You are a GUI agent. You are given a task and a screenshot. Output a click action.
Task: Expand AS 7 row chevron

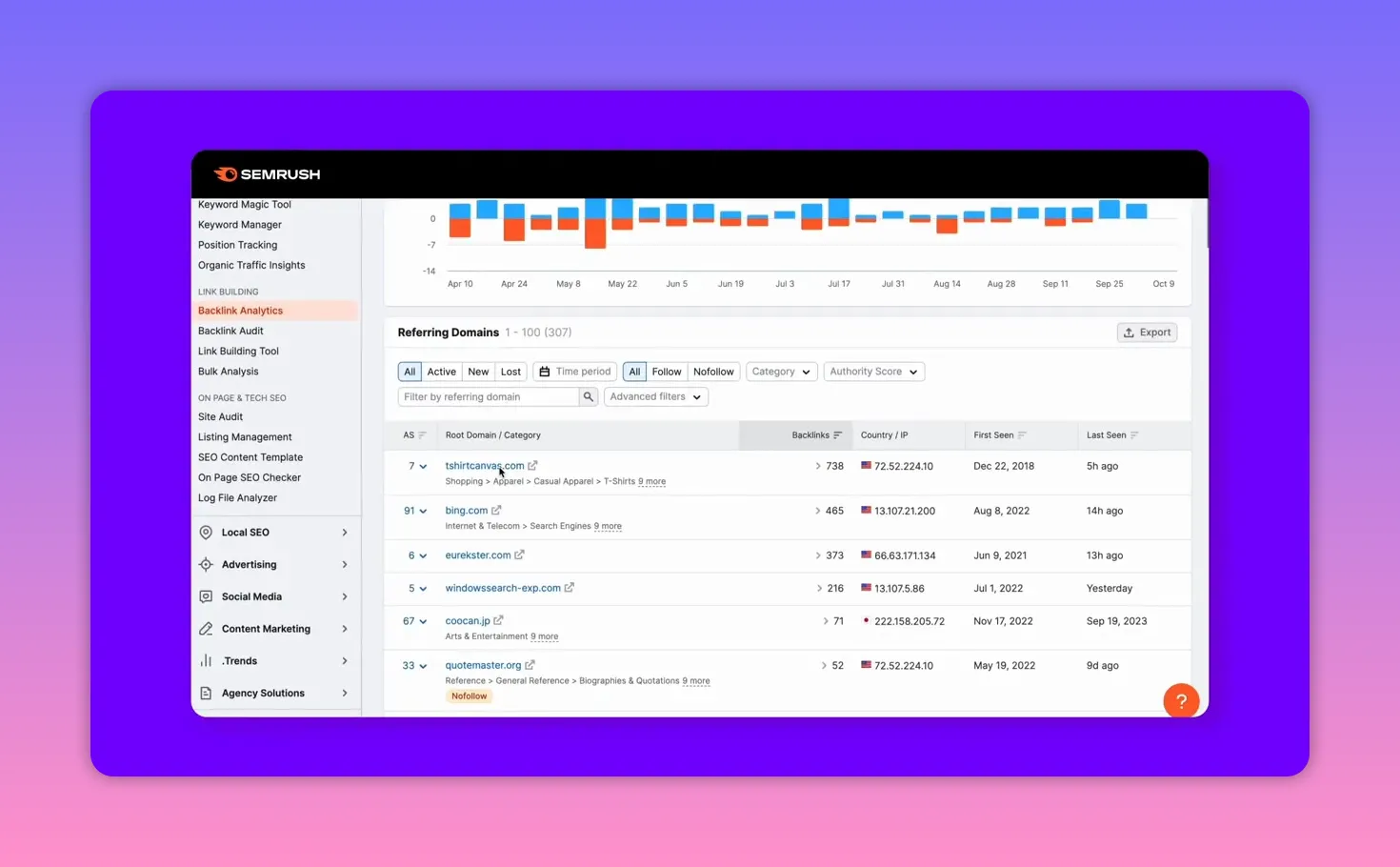click(x=423, y=467)
